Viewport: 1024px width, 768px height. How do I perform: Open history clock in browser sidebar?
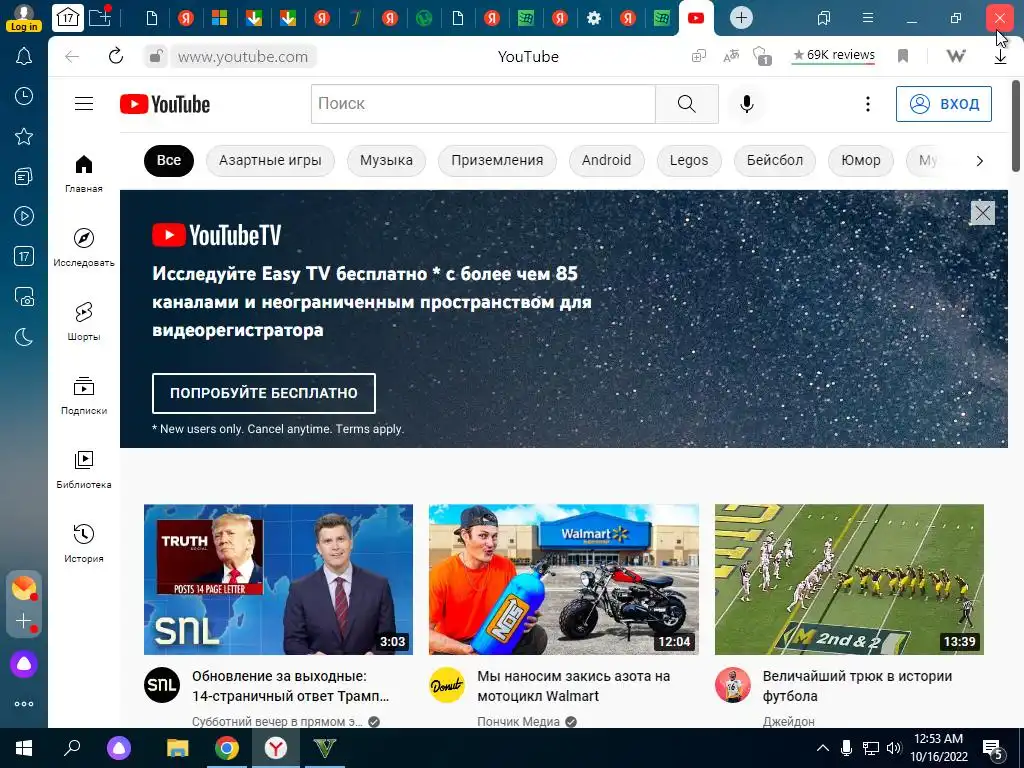pos(24,97)
